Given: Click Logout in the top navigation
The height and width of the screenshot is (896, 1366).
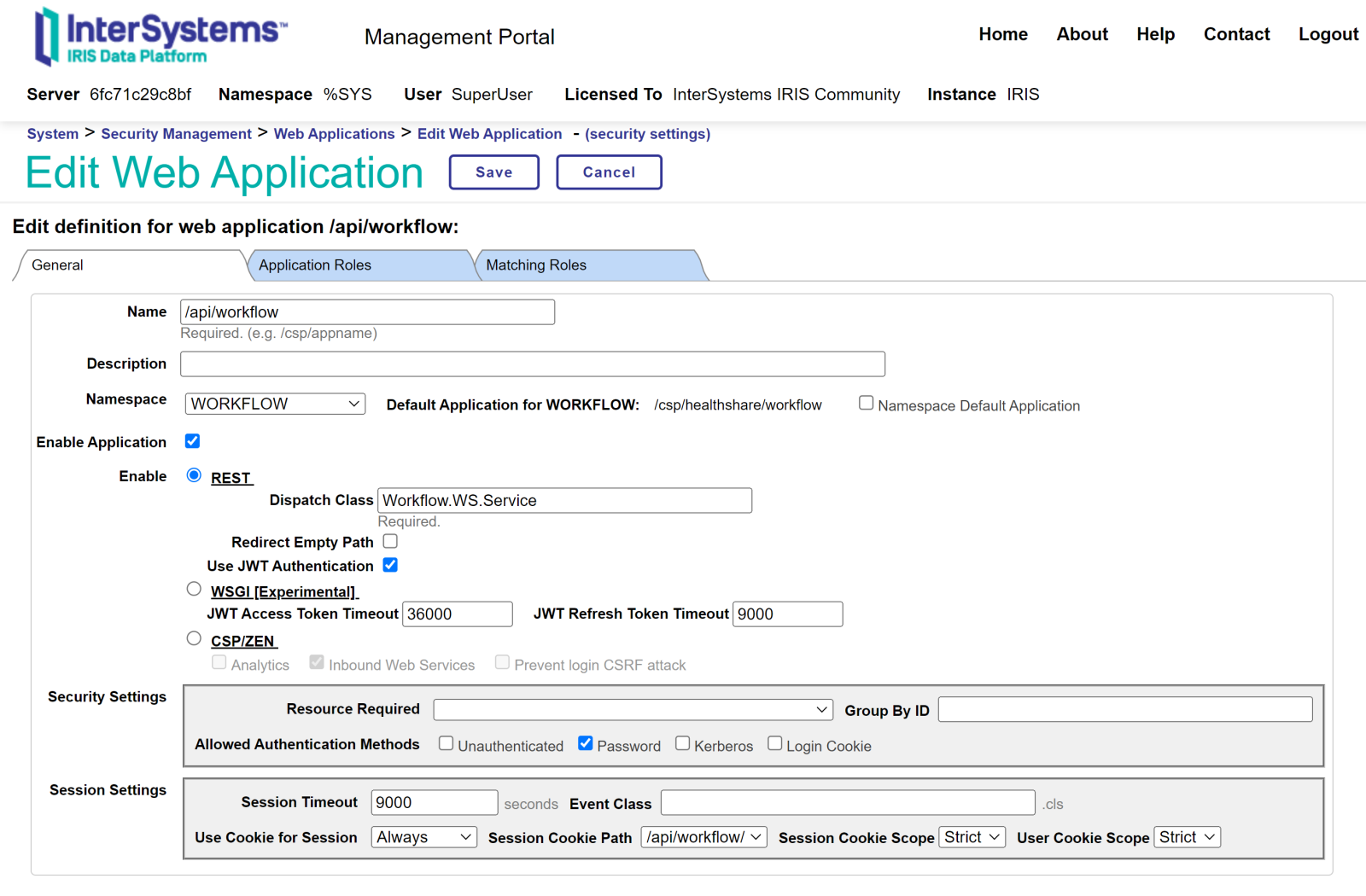Looking at the screenshot, I should [x=1328, y=34].
